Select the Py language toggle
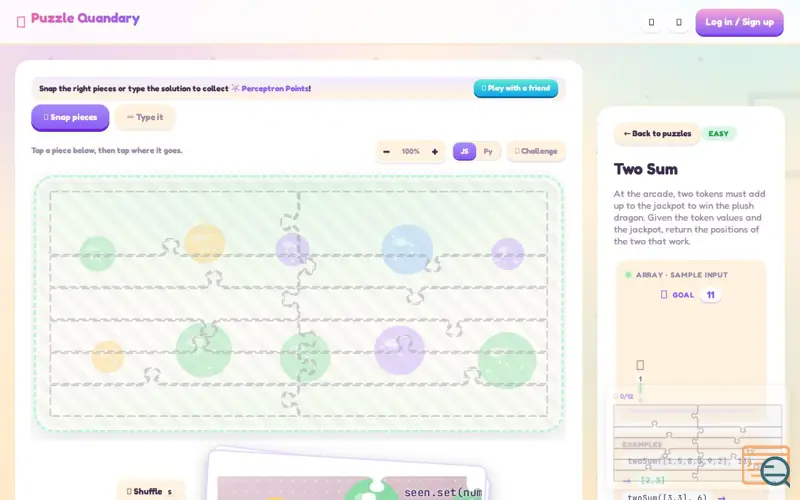 pyautogui.click(x=488, y=152)
